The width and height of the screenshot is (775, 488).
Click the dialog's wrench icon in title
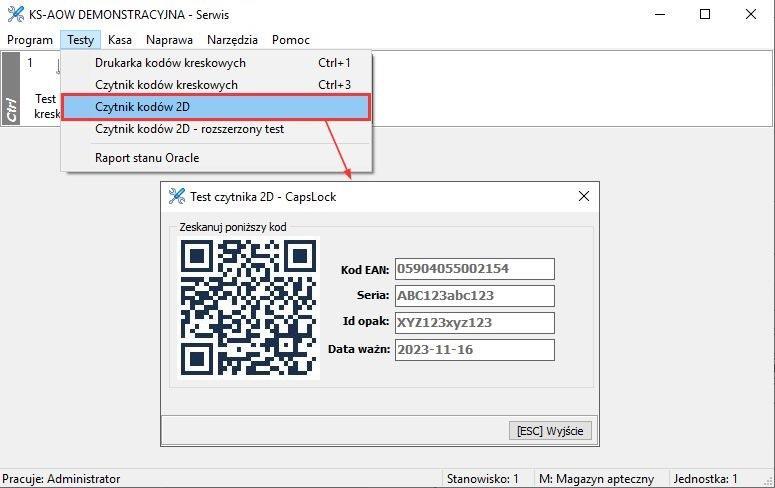176,196
